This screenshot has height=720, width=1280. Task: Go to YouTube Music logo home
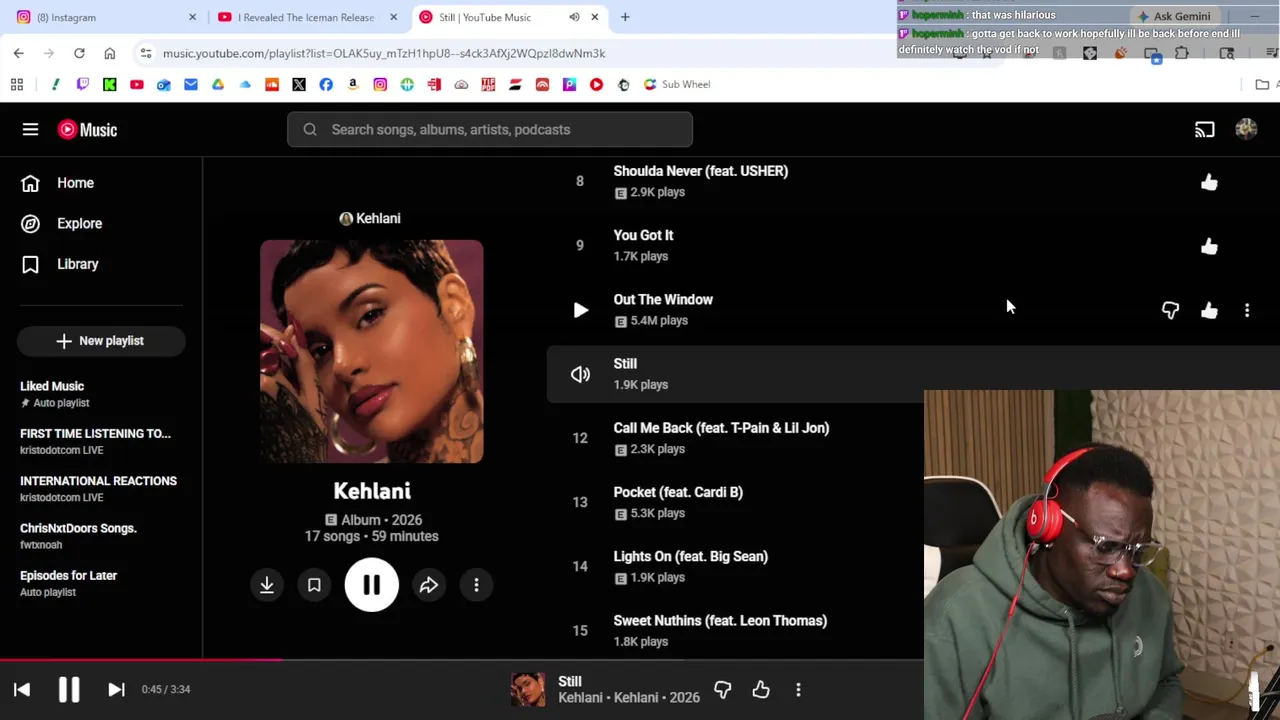pyautogui.click(x=87, y=129)
